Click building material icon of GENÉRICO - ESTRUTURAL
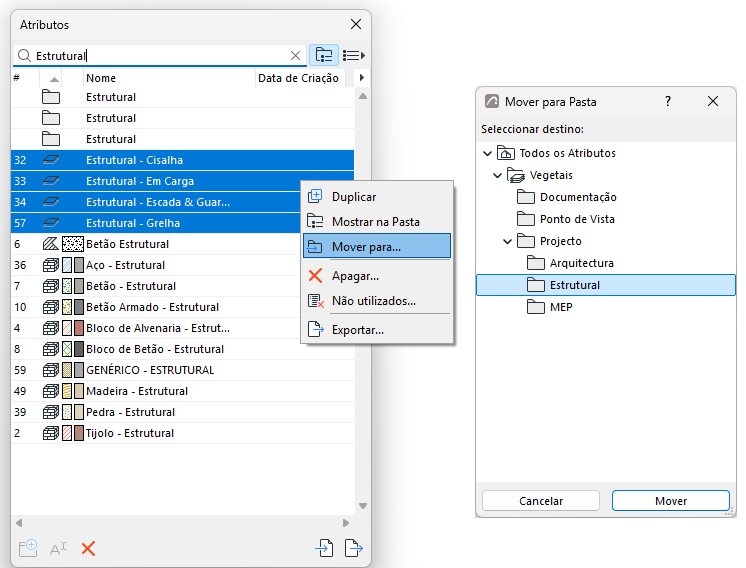The height and width of the screenshot is (568, 746). pyautogui.click(x=51, y=370)
